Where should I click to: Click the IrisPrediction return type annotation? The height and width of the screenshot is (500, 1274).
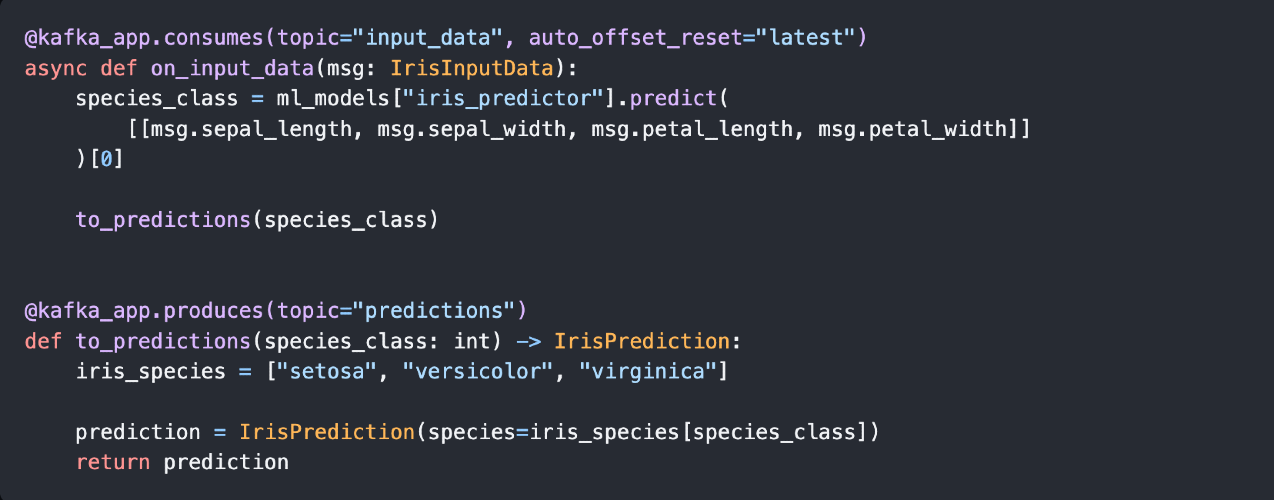tap(640, 340)
